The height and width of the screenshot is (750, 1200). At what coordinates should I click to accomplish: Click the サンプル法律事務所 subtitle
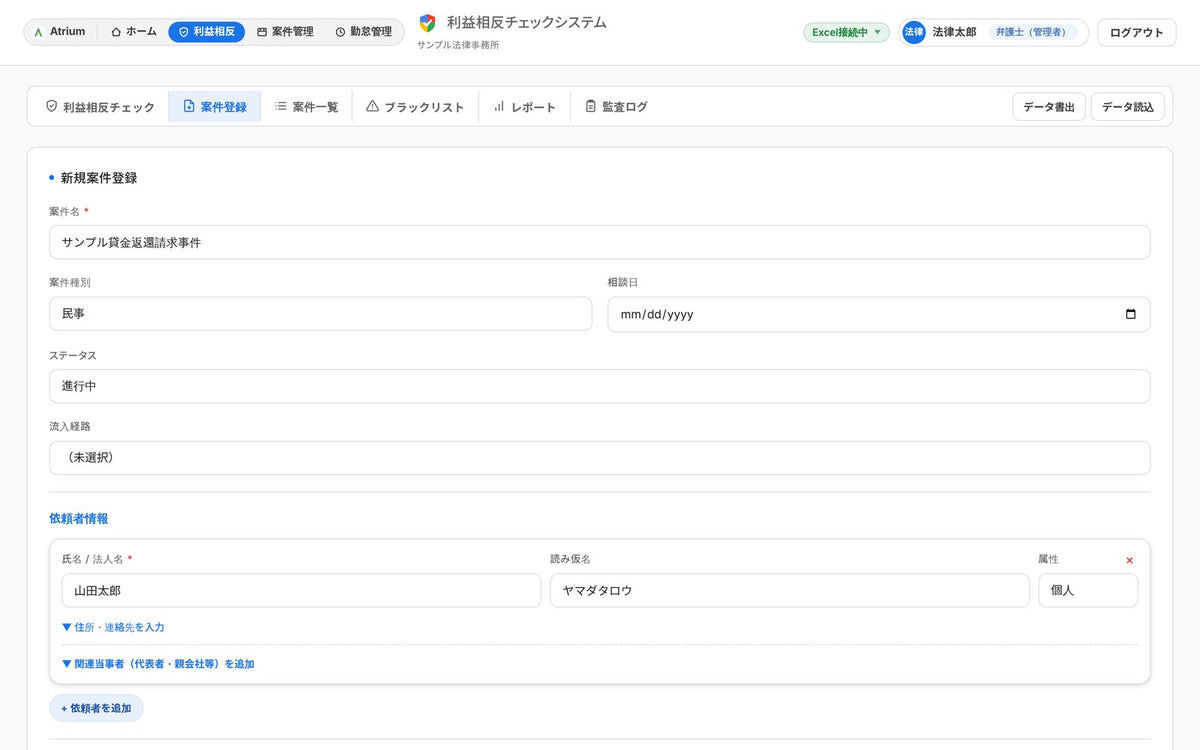pos(458,45)
